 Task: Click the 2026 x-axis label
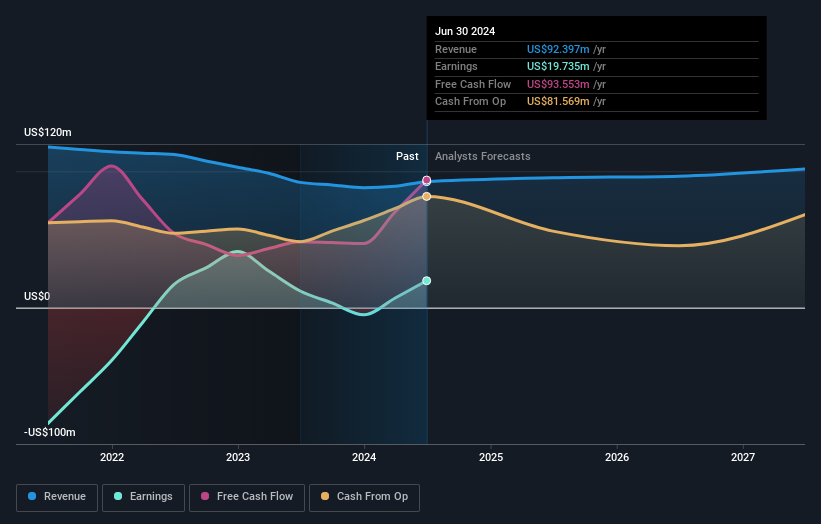(617, 457)
